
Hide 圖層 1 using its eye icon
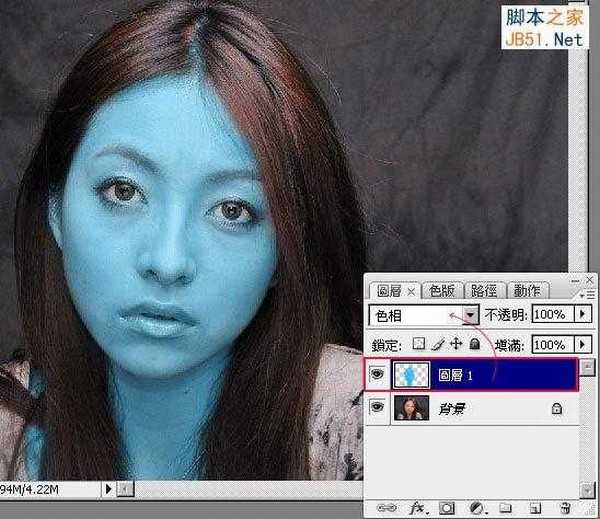point(379,375)
